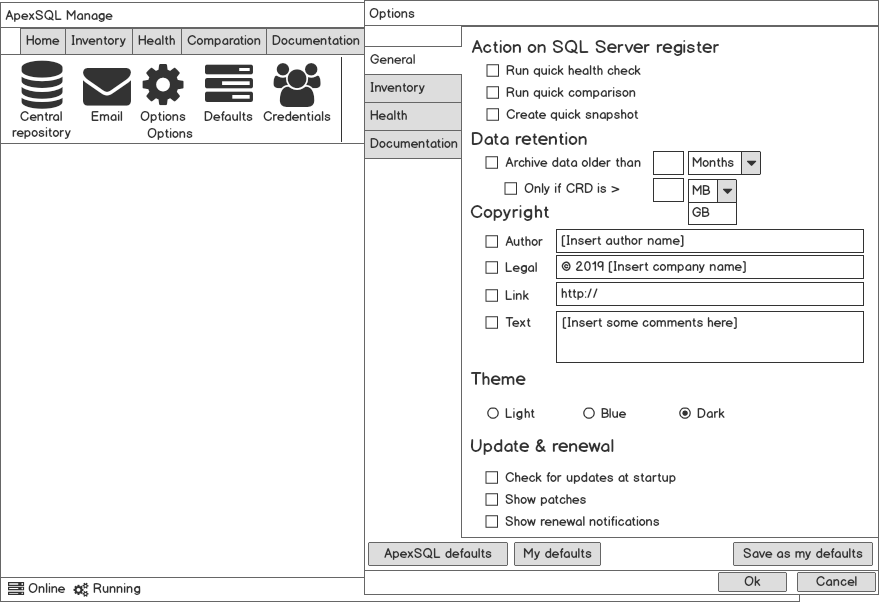Open the Inventory ribbon tab

point(99,41)
